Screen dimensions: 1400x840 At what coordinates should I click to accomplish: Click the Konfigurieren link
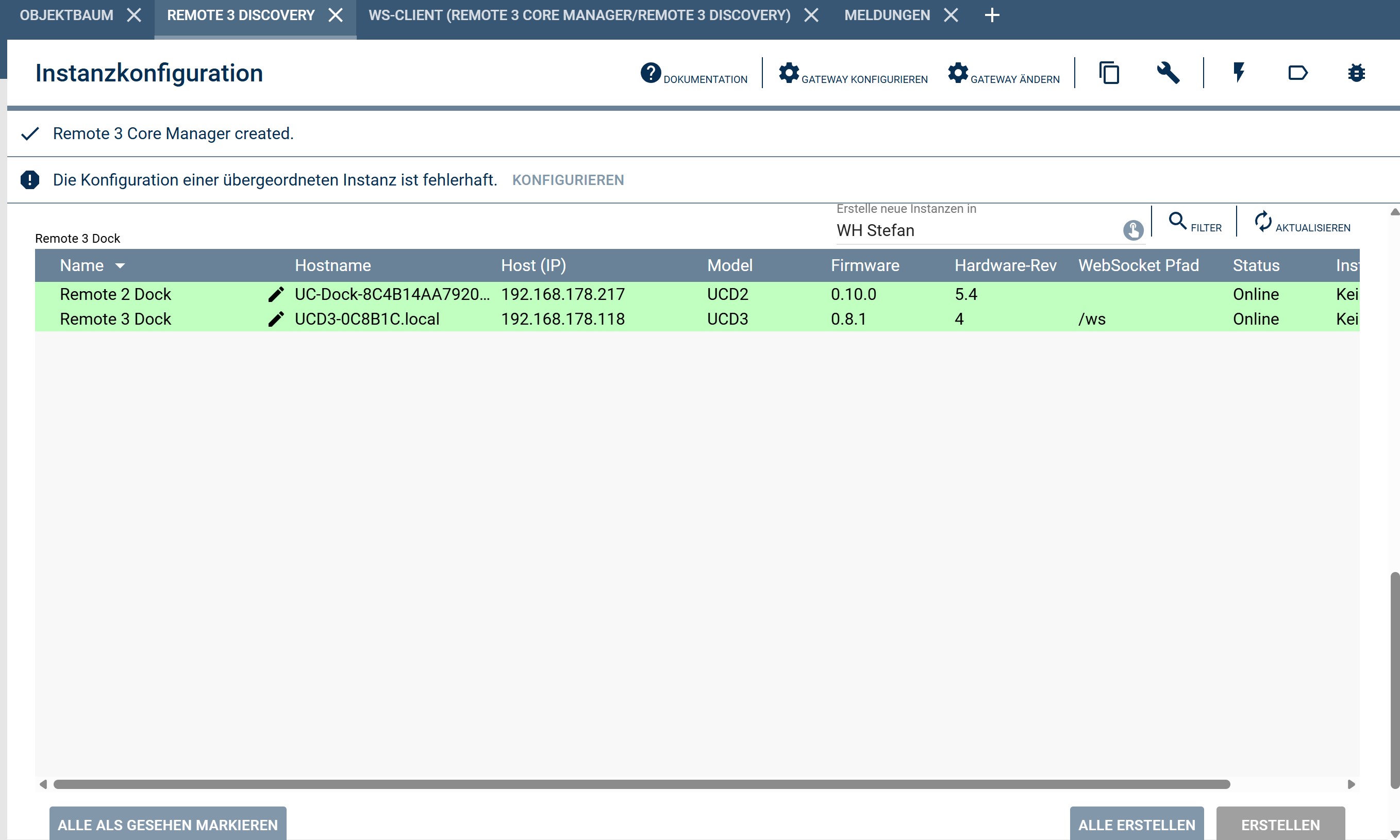pyautogui.click(x=568, y=180)
